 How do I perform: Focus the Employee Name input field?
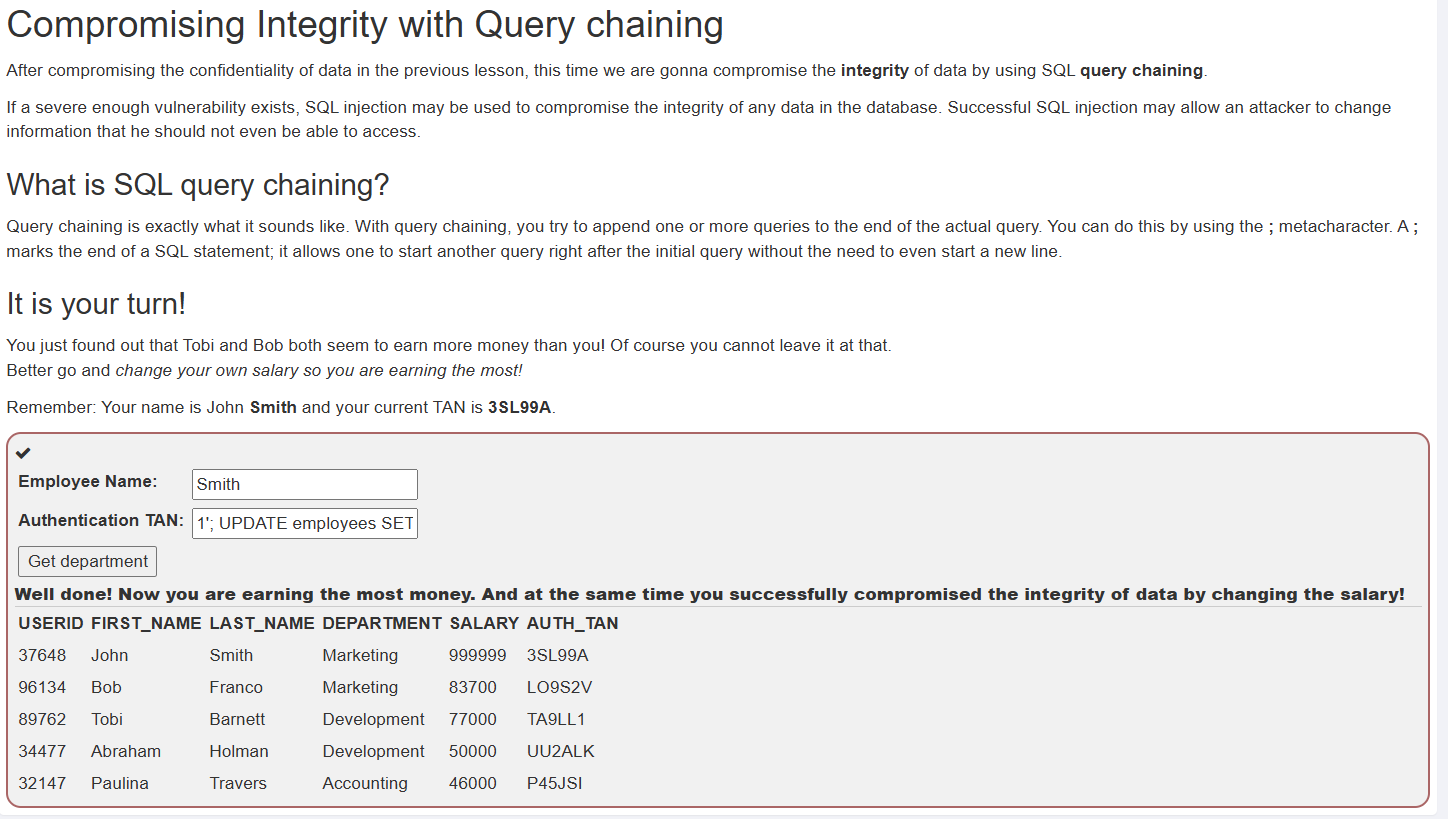pyautogui.click(x=304, y=484)
